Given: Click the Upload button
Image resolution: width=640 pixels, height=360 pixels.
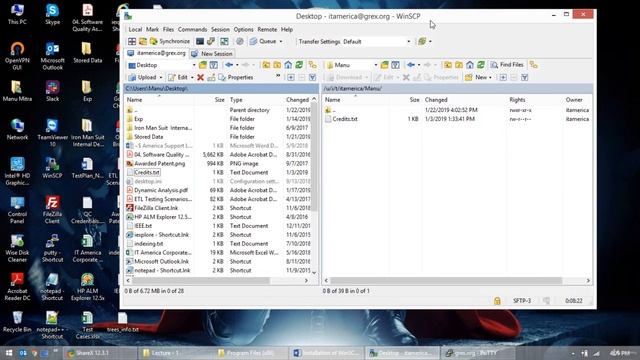Looking at the screenshot, I should (143, 77).
